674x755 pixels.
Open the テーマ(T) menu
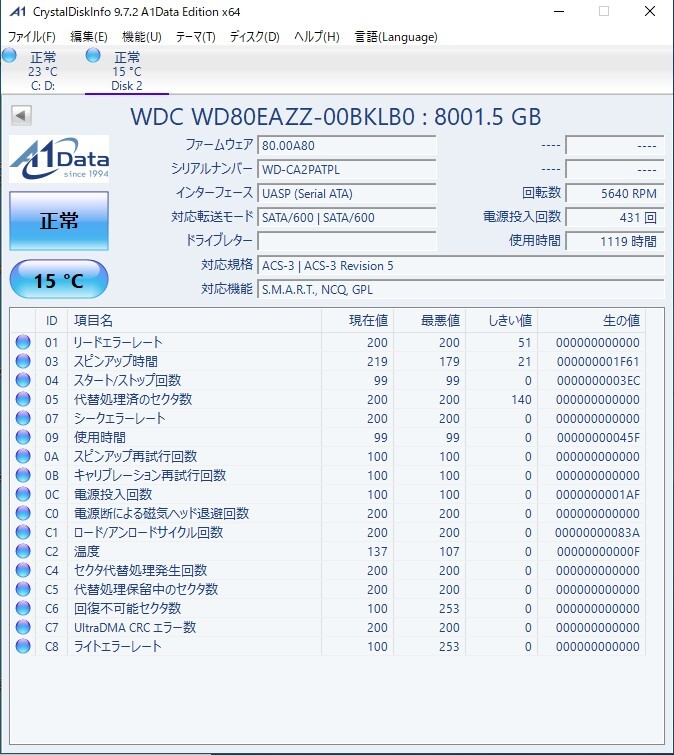tap(195, 37)
